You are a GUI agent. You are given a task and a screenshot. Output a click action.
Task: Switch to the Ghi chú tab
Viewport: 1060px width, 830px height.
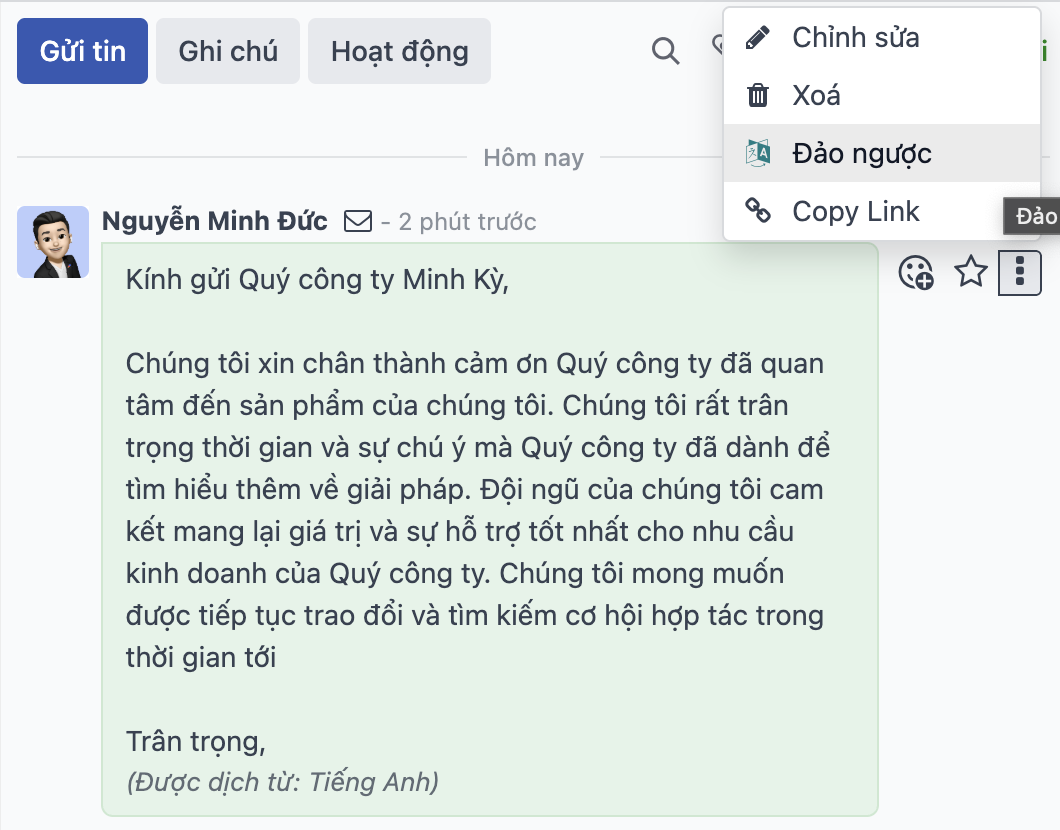(x=227, y=51)
